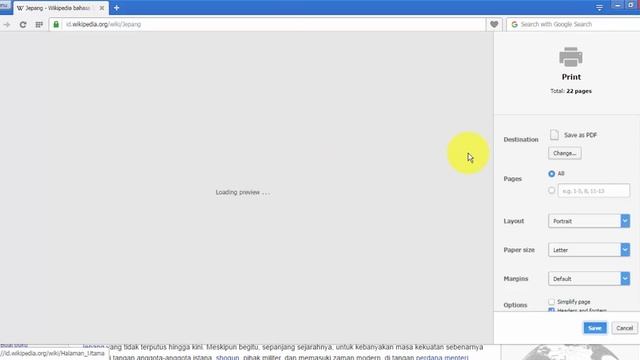Viewport: 640px width, 360px height.
Task: Enable the Simplify page checkbox
Action: 551,302
